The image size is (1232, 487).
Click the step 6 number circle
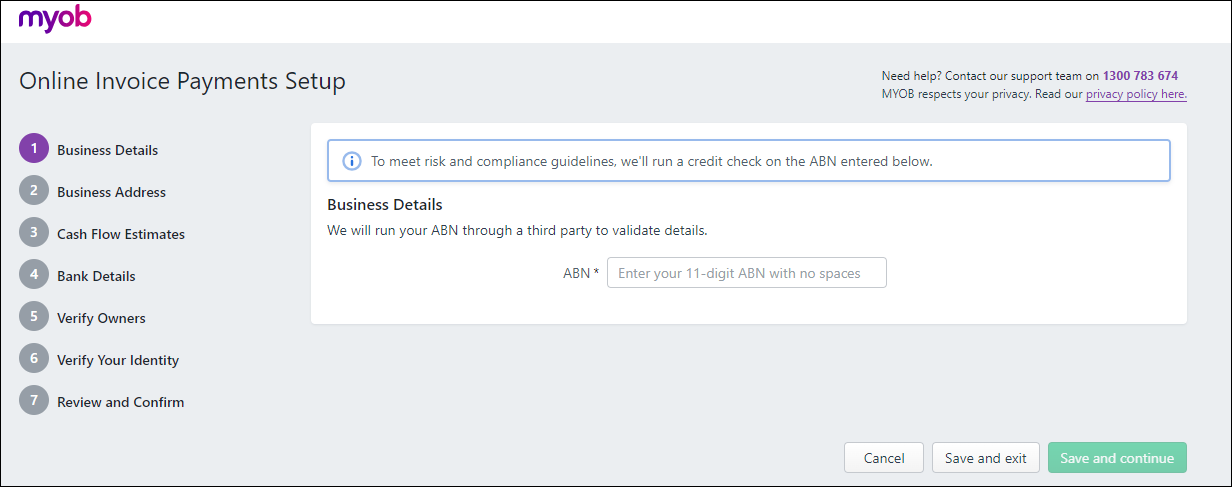(34, 360)
